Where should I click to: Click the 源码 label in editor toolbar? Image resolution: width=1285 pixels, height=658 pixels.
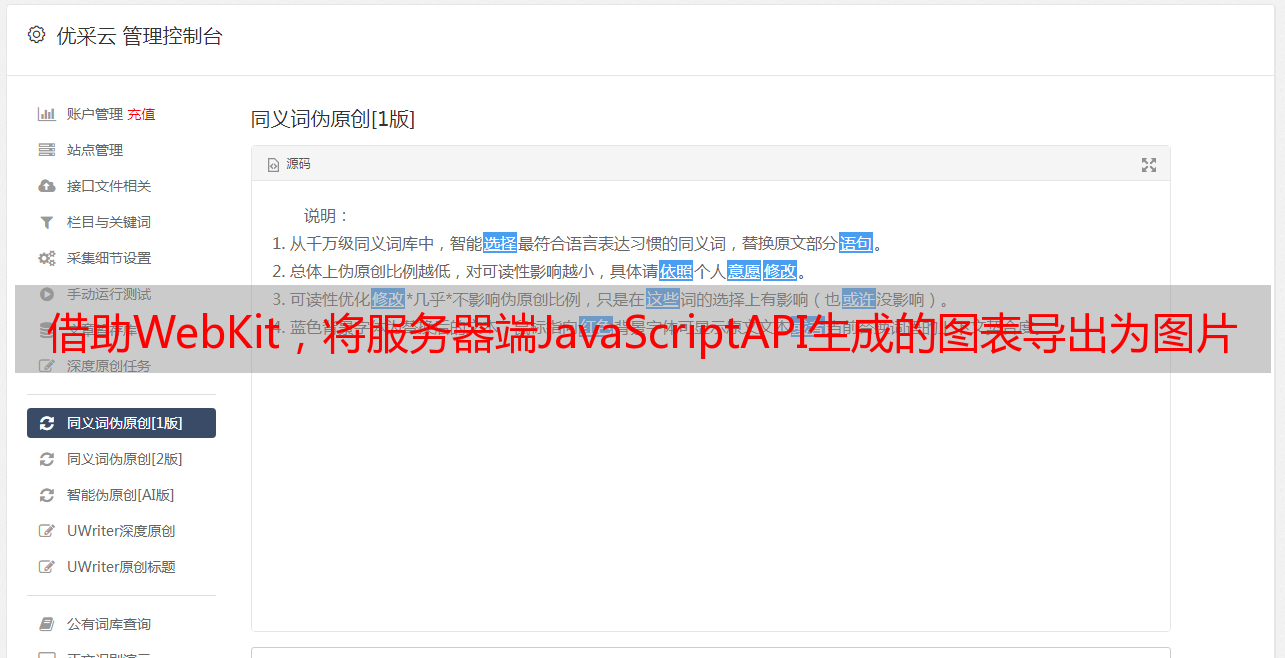[298, 164]
